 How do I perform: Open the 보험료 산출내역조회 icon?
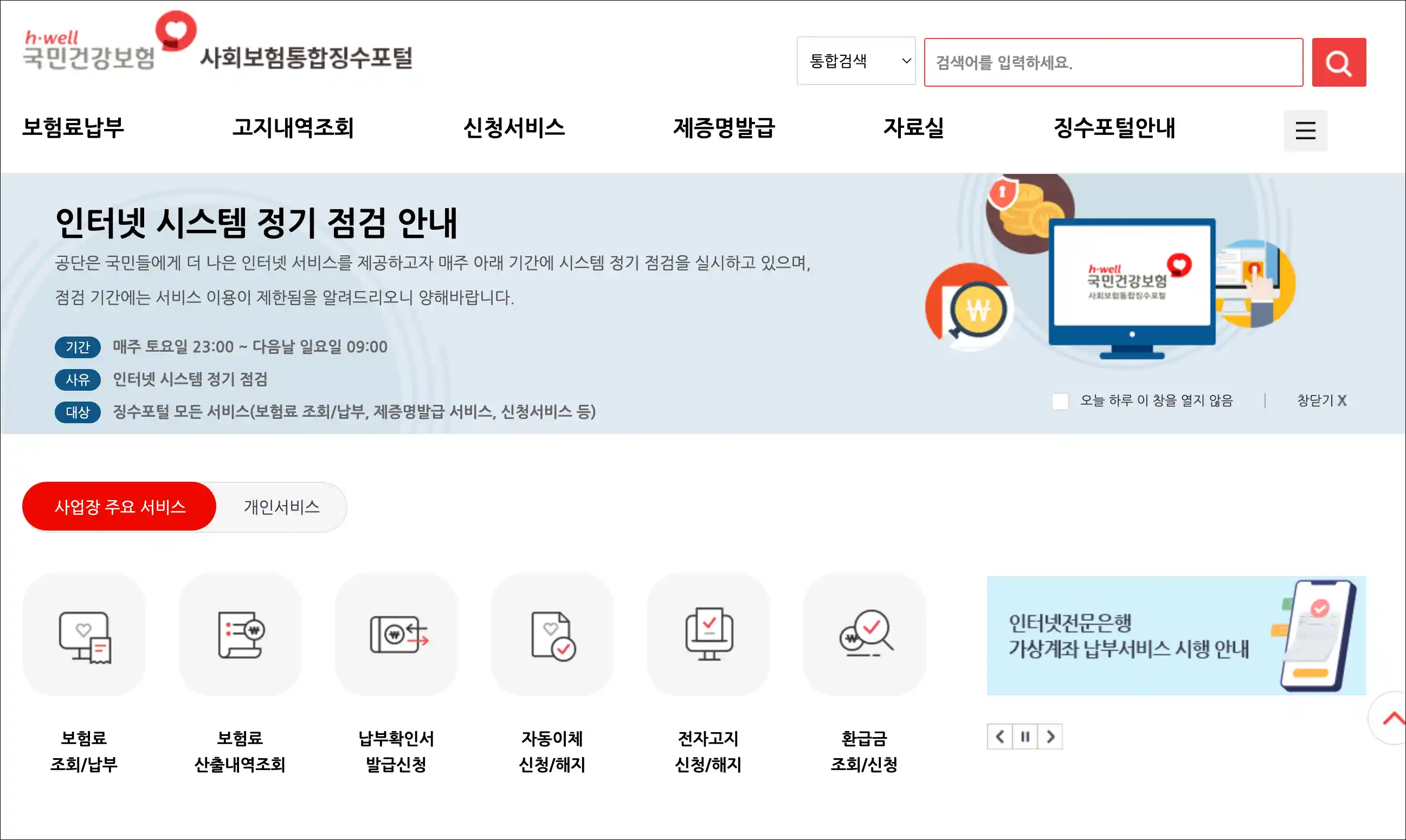click(240, 635)
